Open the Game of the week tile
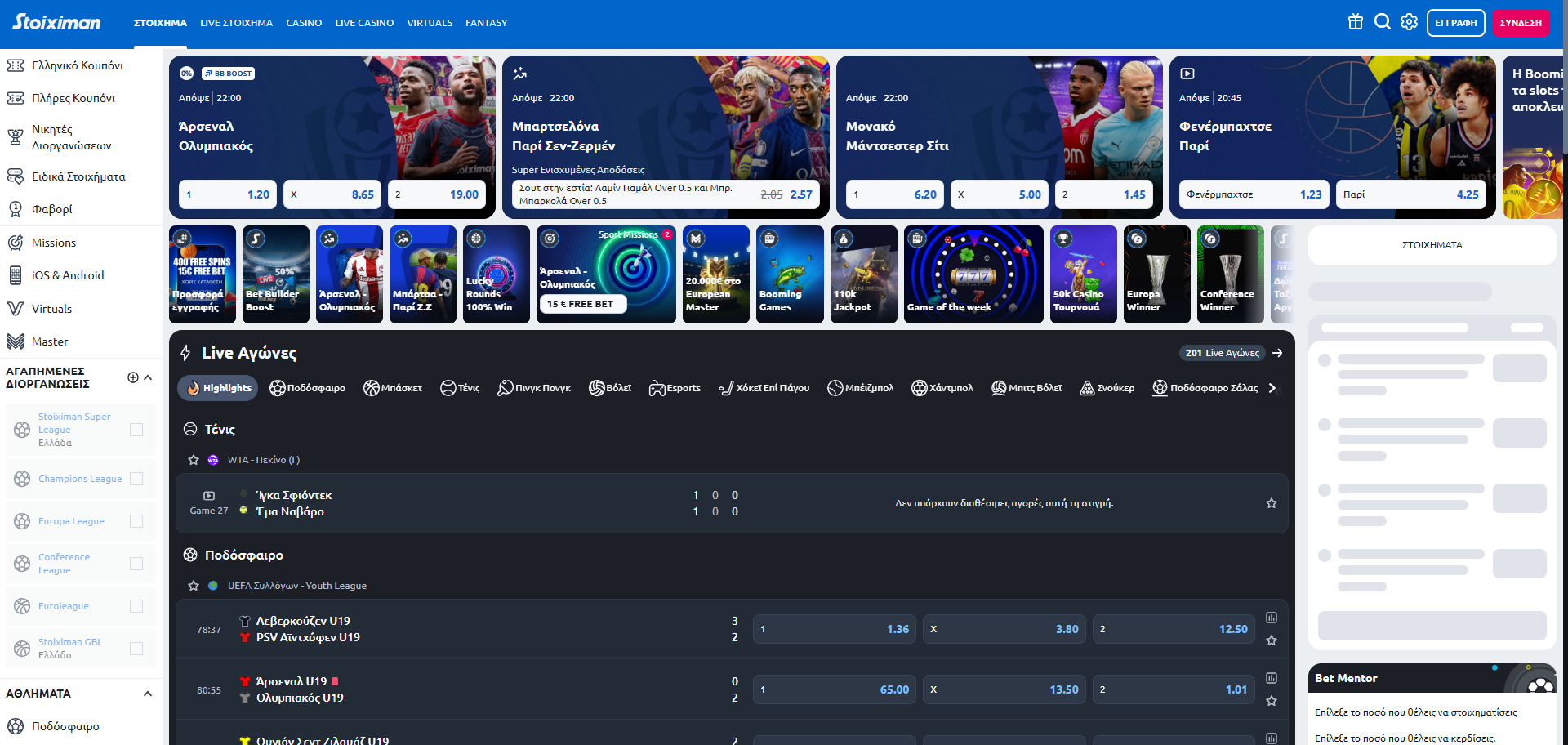 (973, 274)
